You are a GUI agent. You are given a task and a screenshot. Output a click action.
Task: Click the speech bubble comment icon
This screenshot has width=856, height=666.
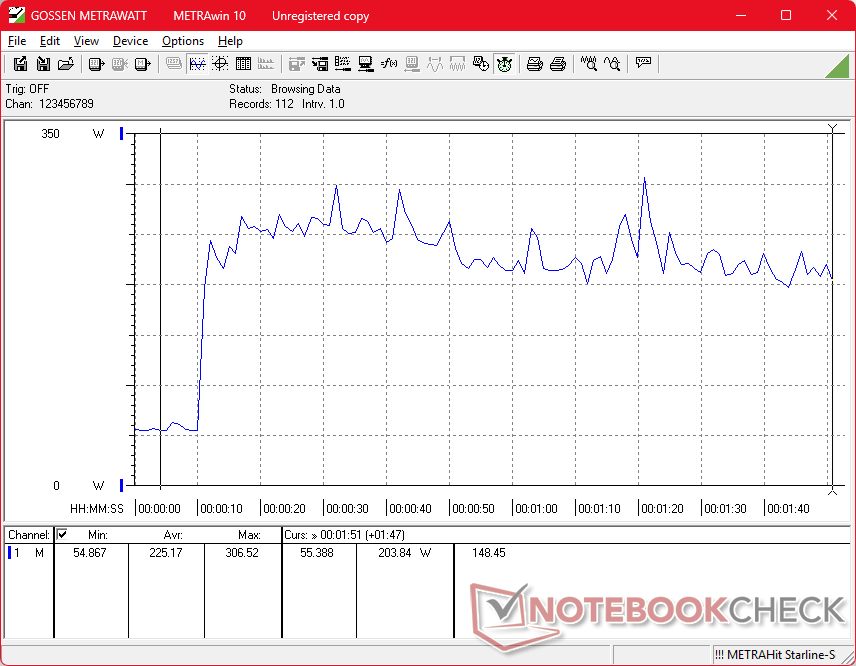tap(643, 64)
